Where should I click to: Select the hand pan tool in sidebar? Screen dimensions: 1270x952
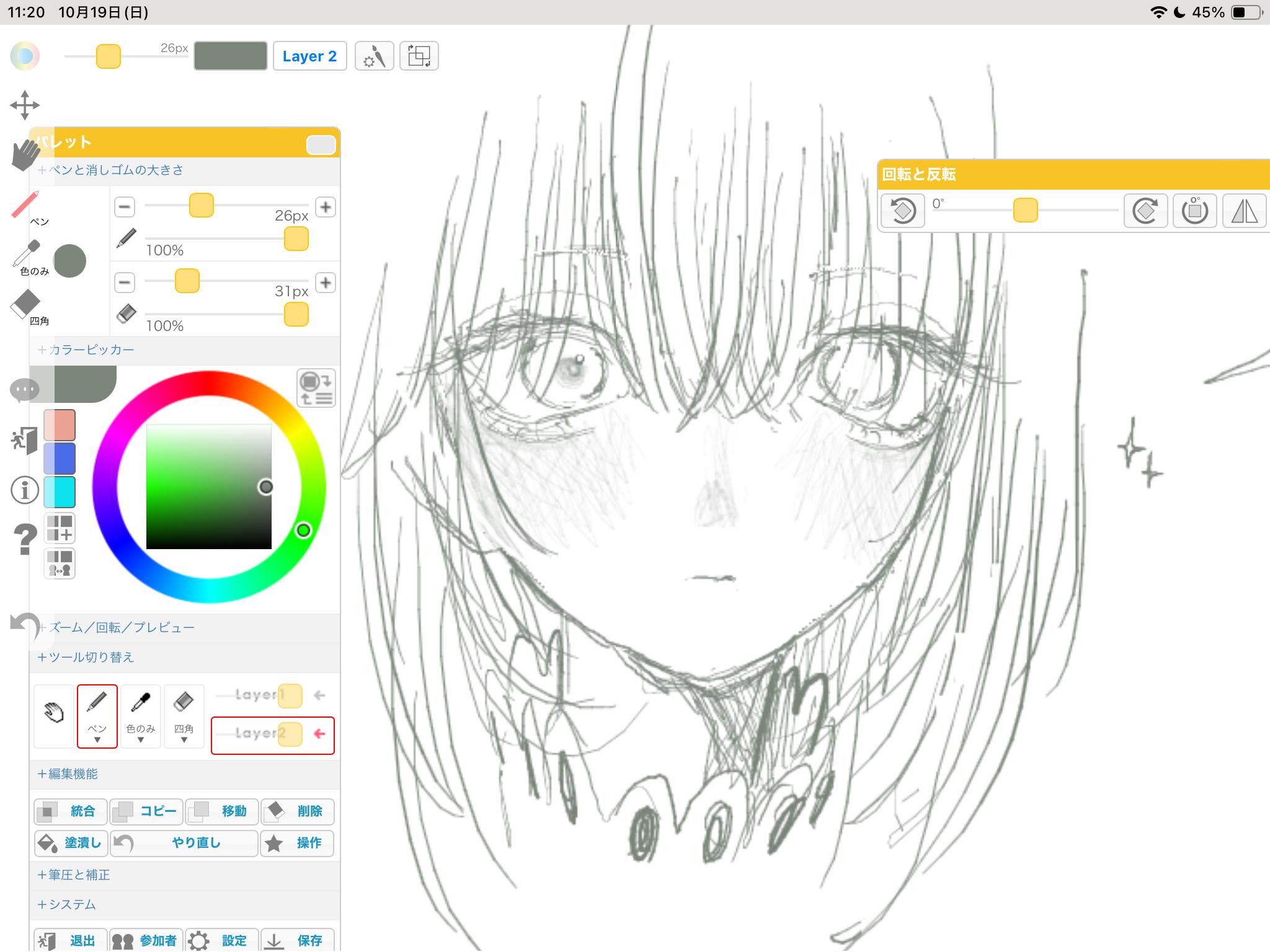[25, 155]
